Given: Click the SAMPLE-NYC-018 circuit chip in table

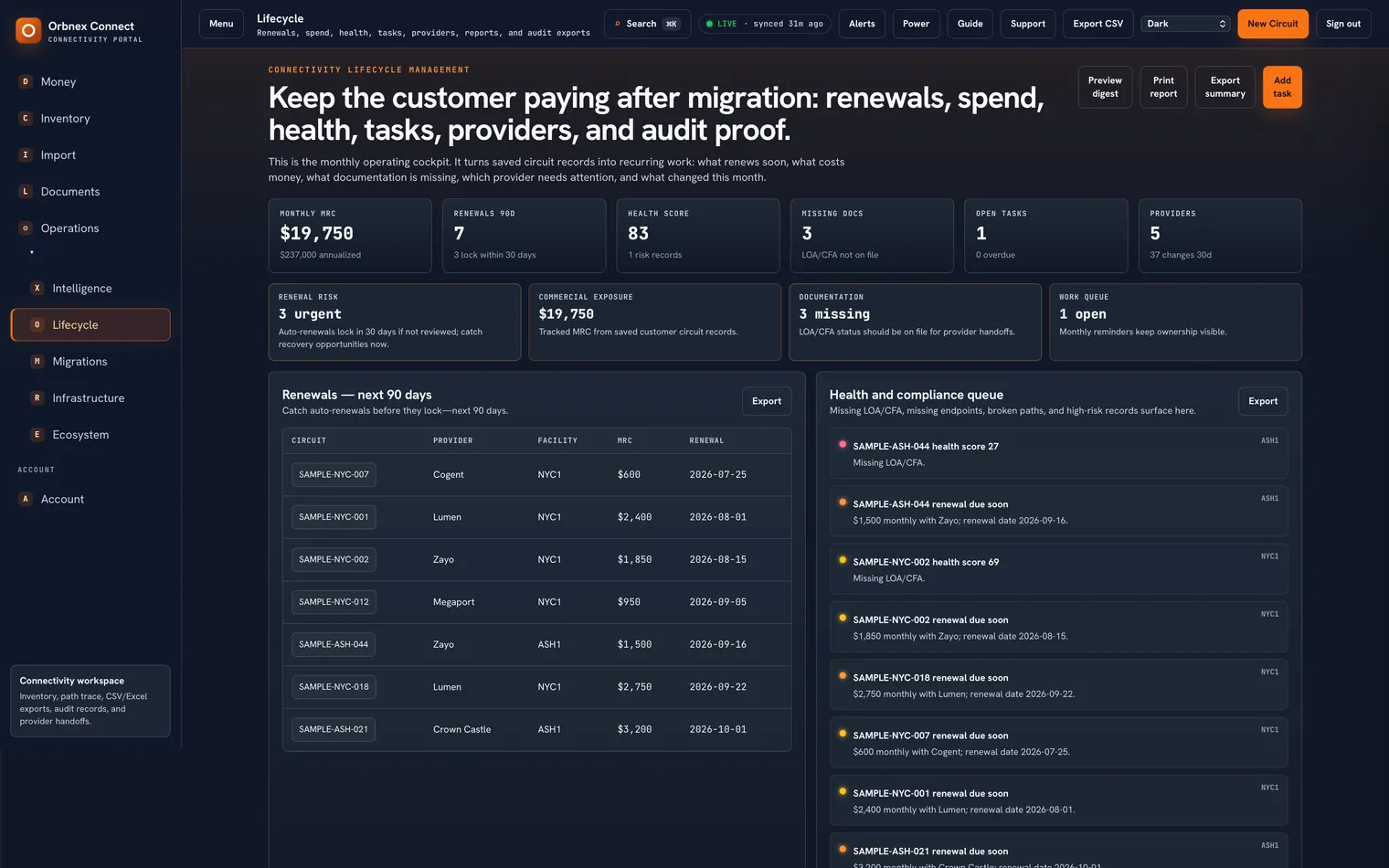Looking at the screenshot, I should pos(334,687).
